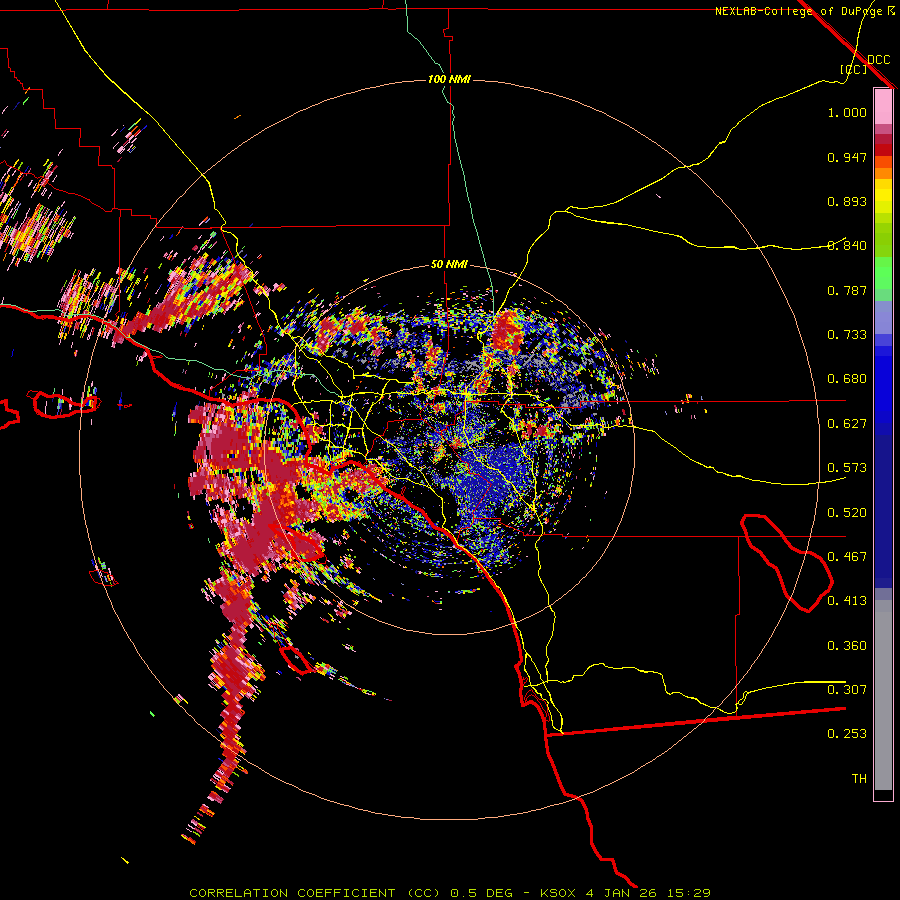Click the 1.000 scale value
This screenshot has width=900, height=900.
coord(847,112)
